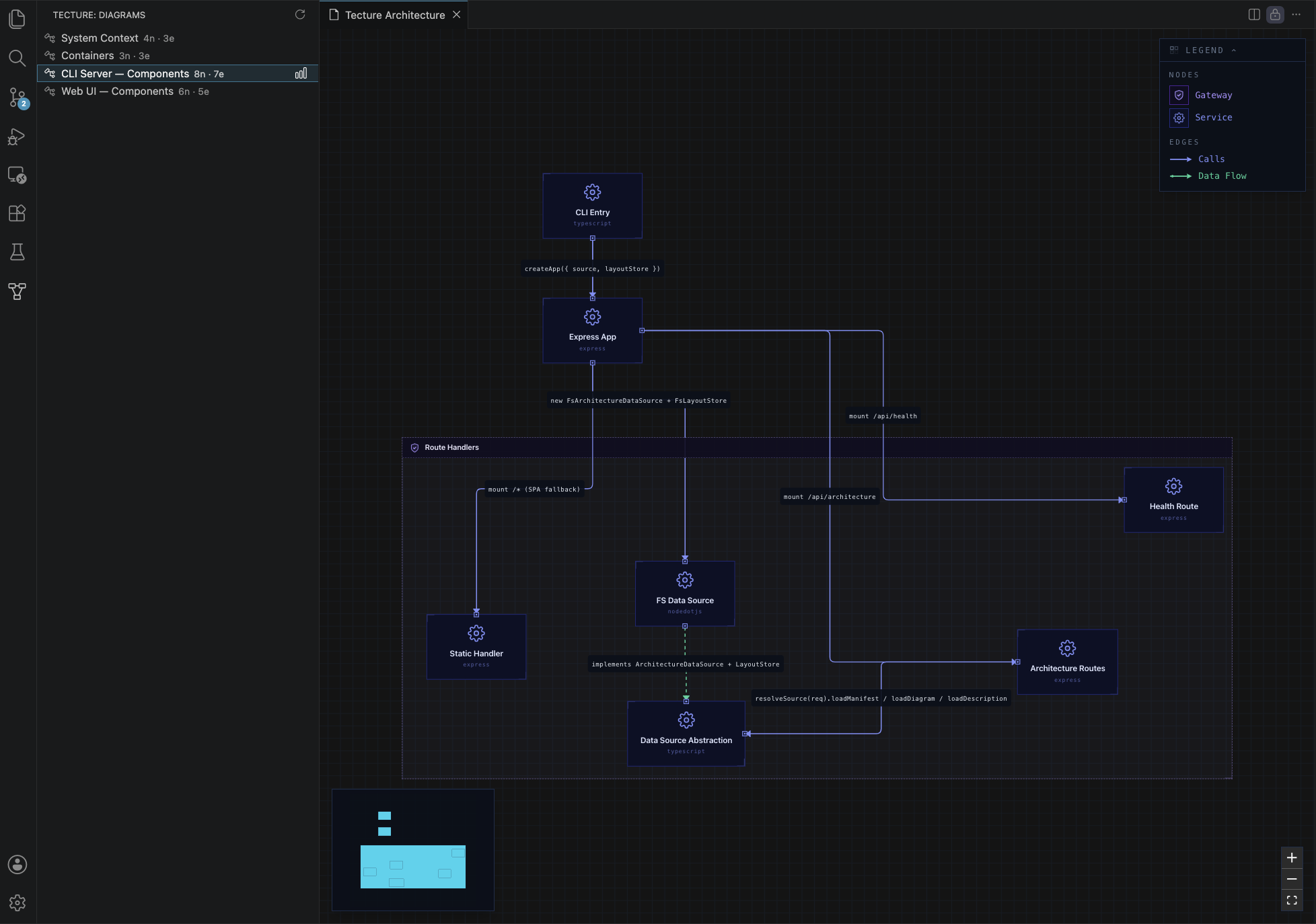The image size is (1316, 924).
Task: Click the 'mount /* (SPA fallback)' label
Action: (534, 490)
